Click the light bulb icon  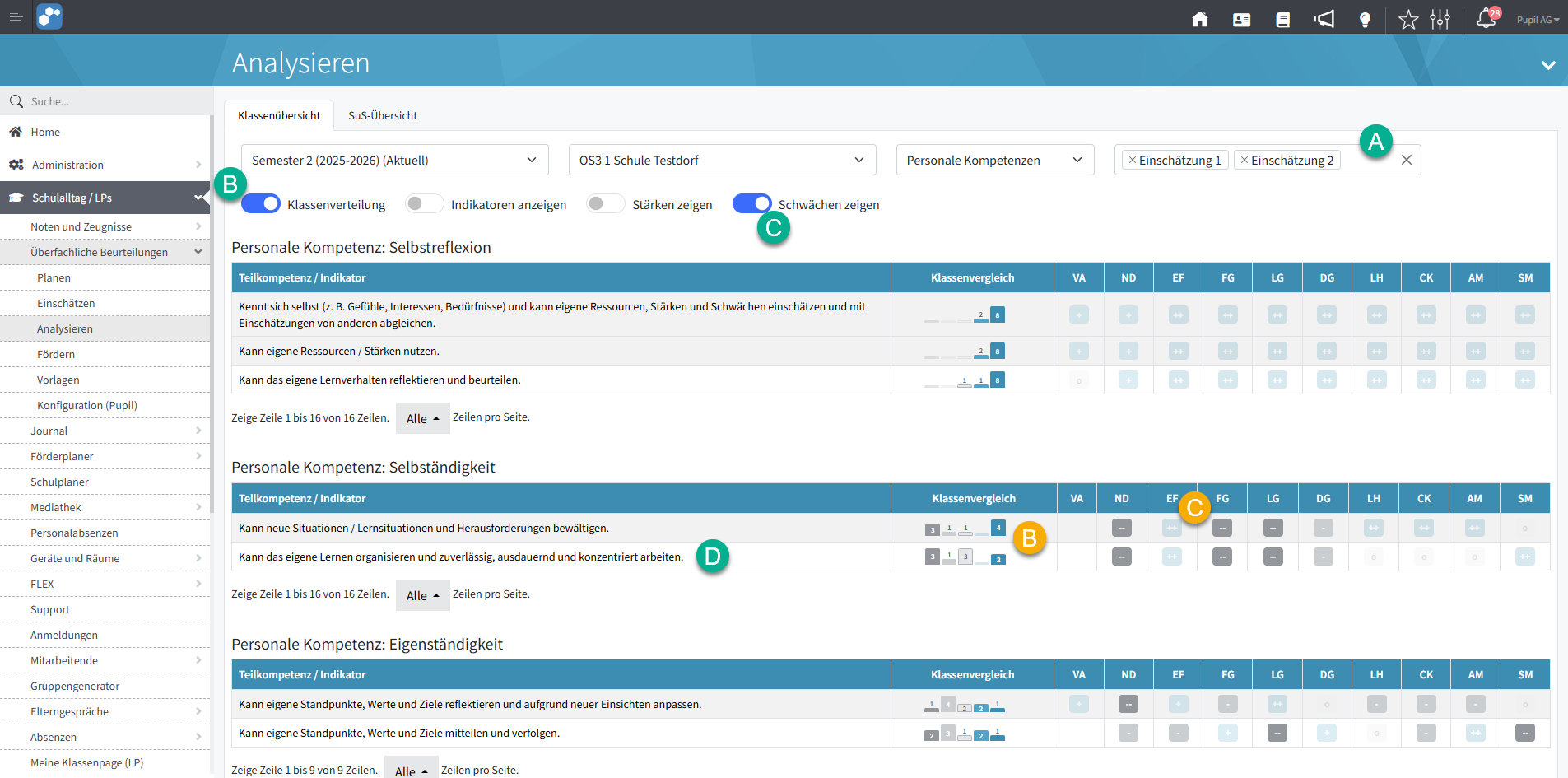click(1366, 20)
